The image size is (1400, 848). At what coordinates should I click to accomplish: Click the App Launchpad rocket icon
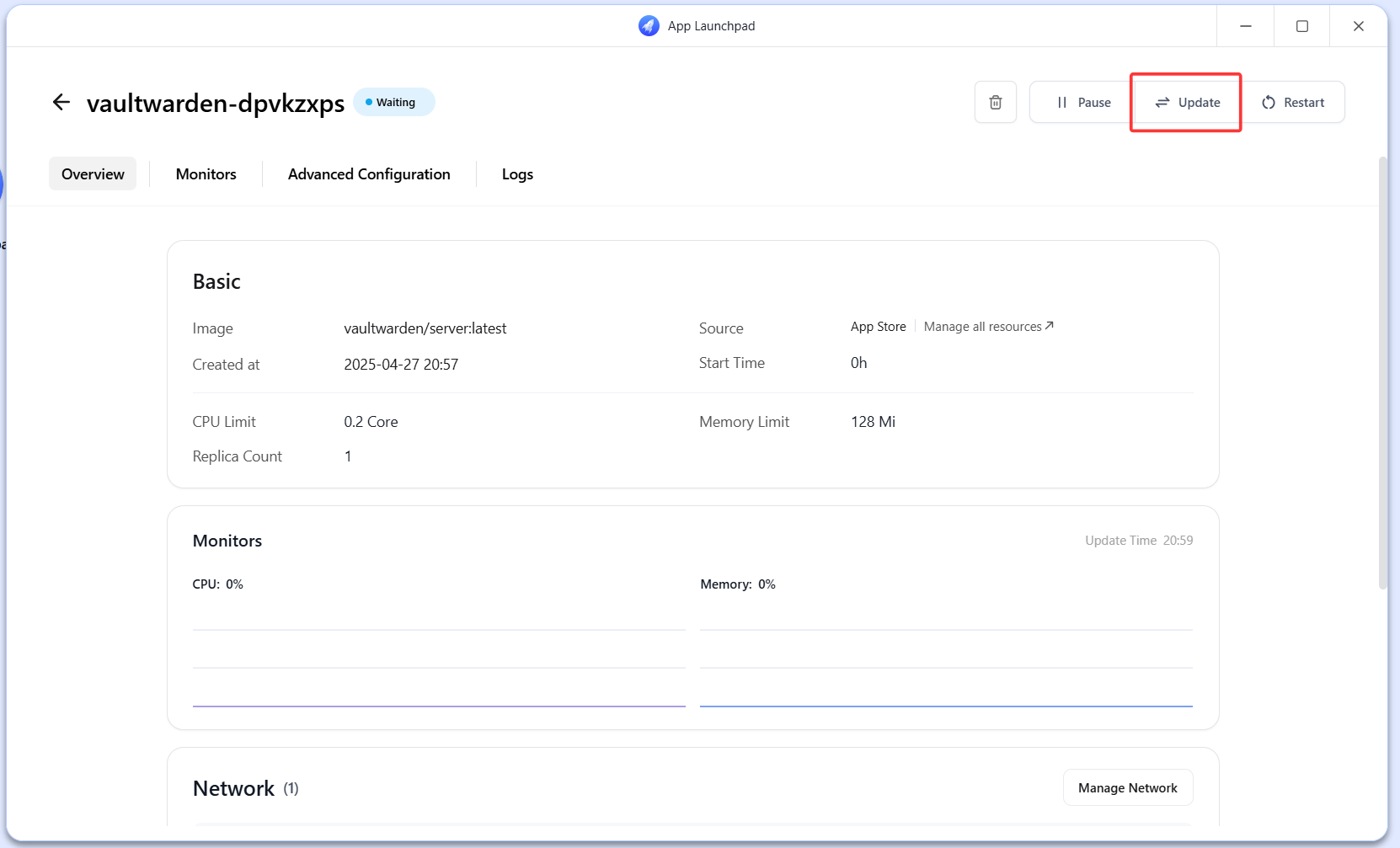click(649, 26)
